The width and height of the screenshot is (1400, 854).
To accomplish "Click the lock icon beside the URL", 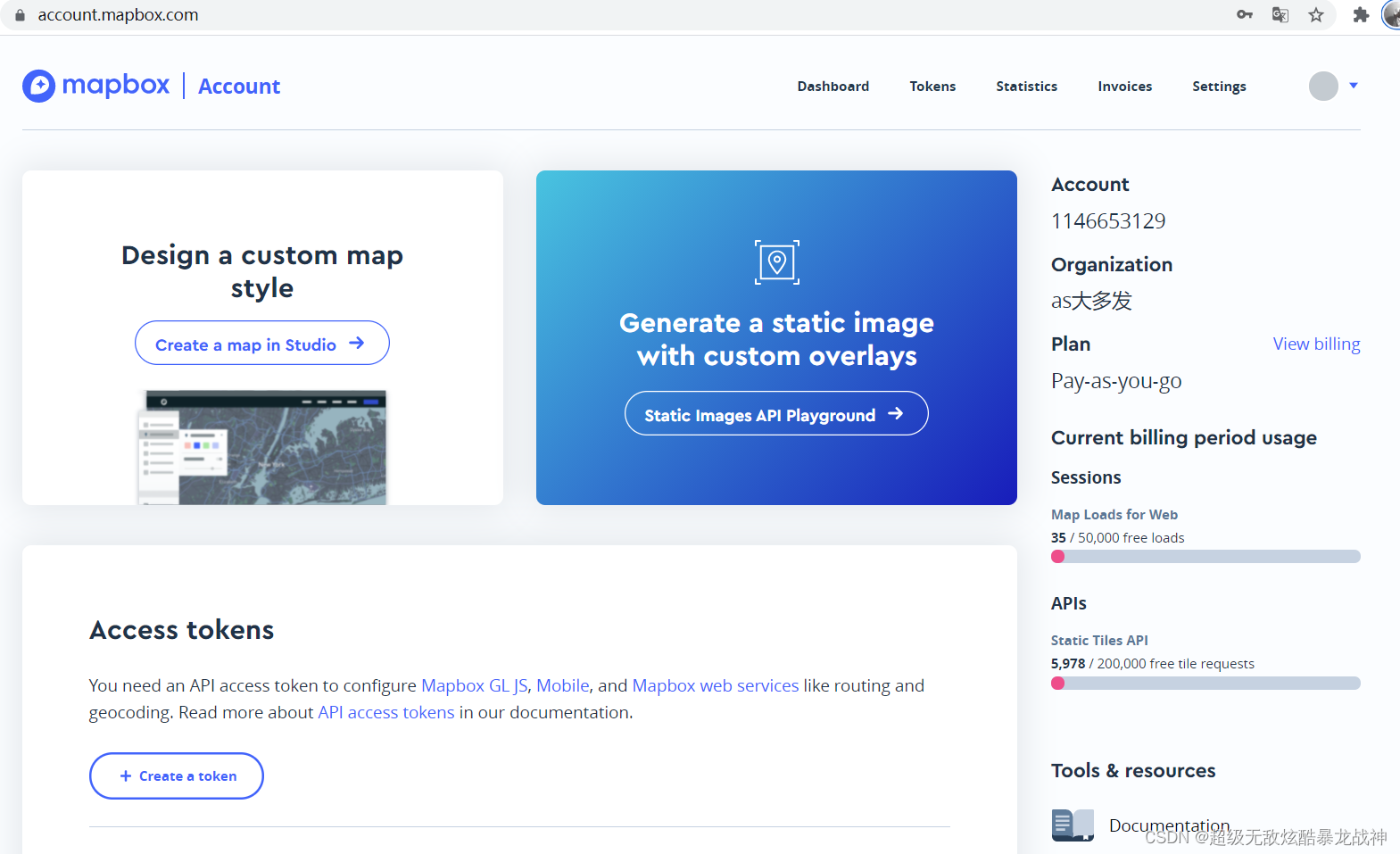I will pos(20,15).
